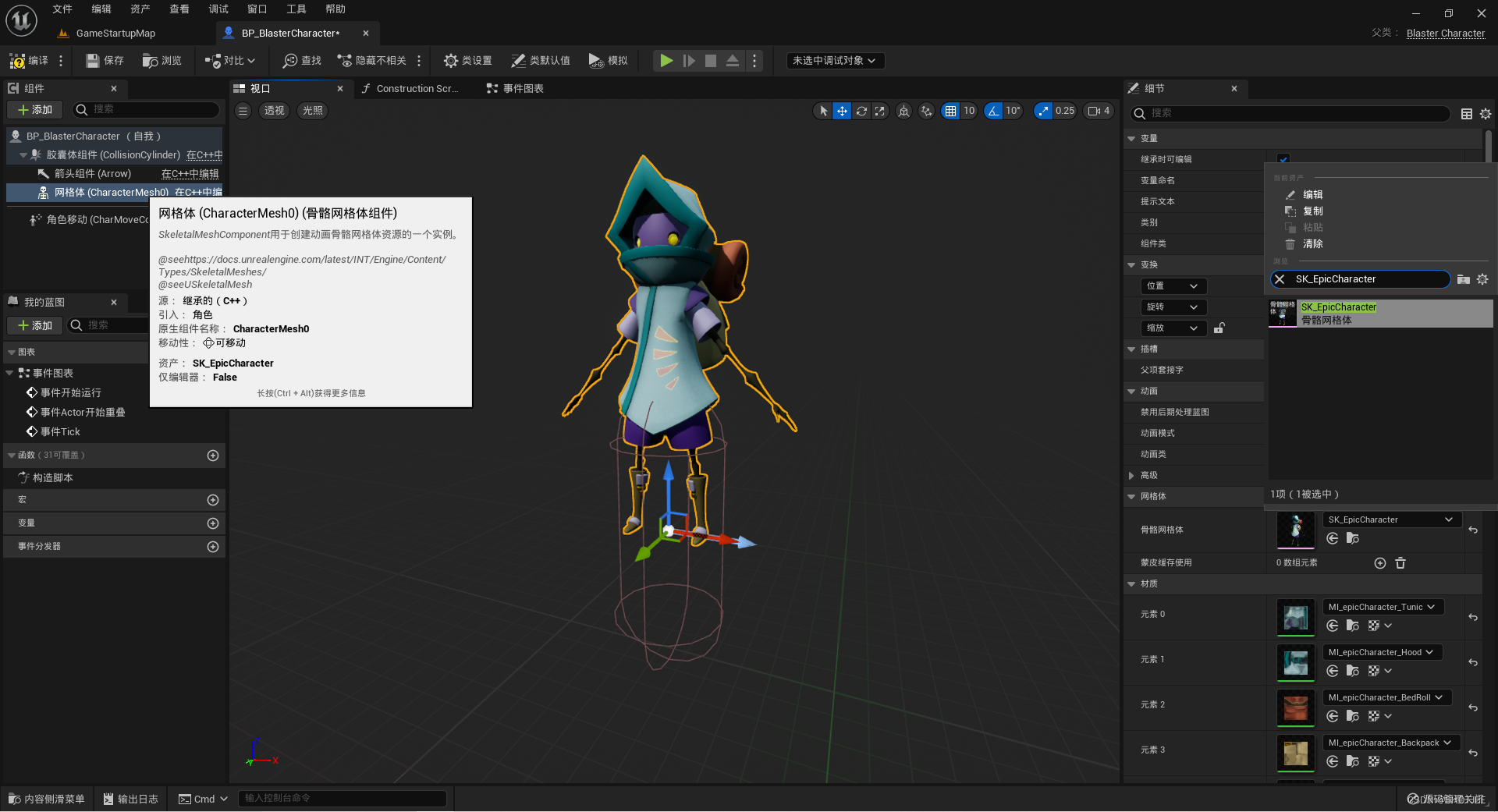Open the 编辑 menu
Viewport: 1498px width, 812px height.
[x=101, y=9]
